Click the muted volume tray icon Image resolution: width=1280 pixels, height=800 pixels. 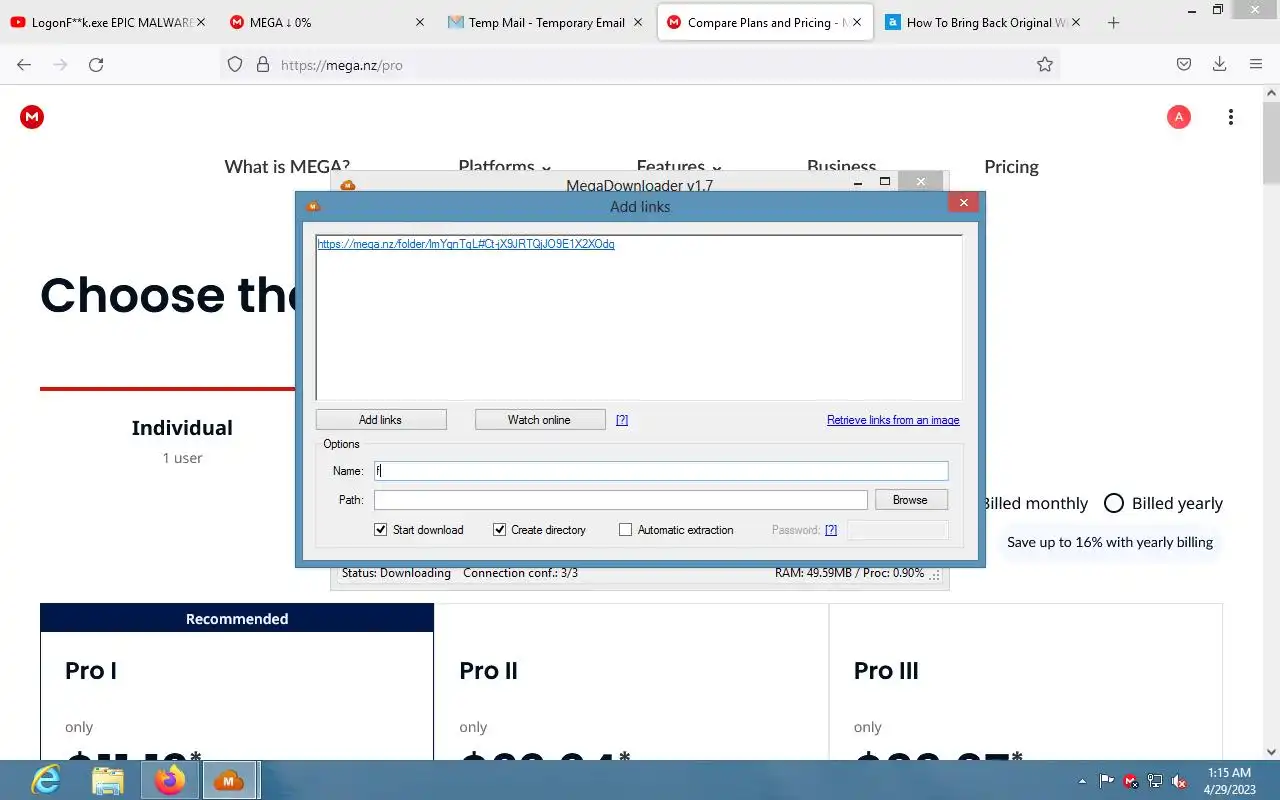1180,781
